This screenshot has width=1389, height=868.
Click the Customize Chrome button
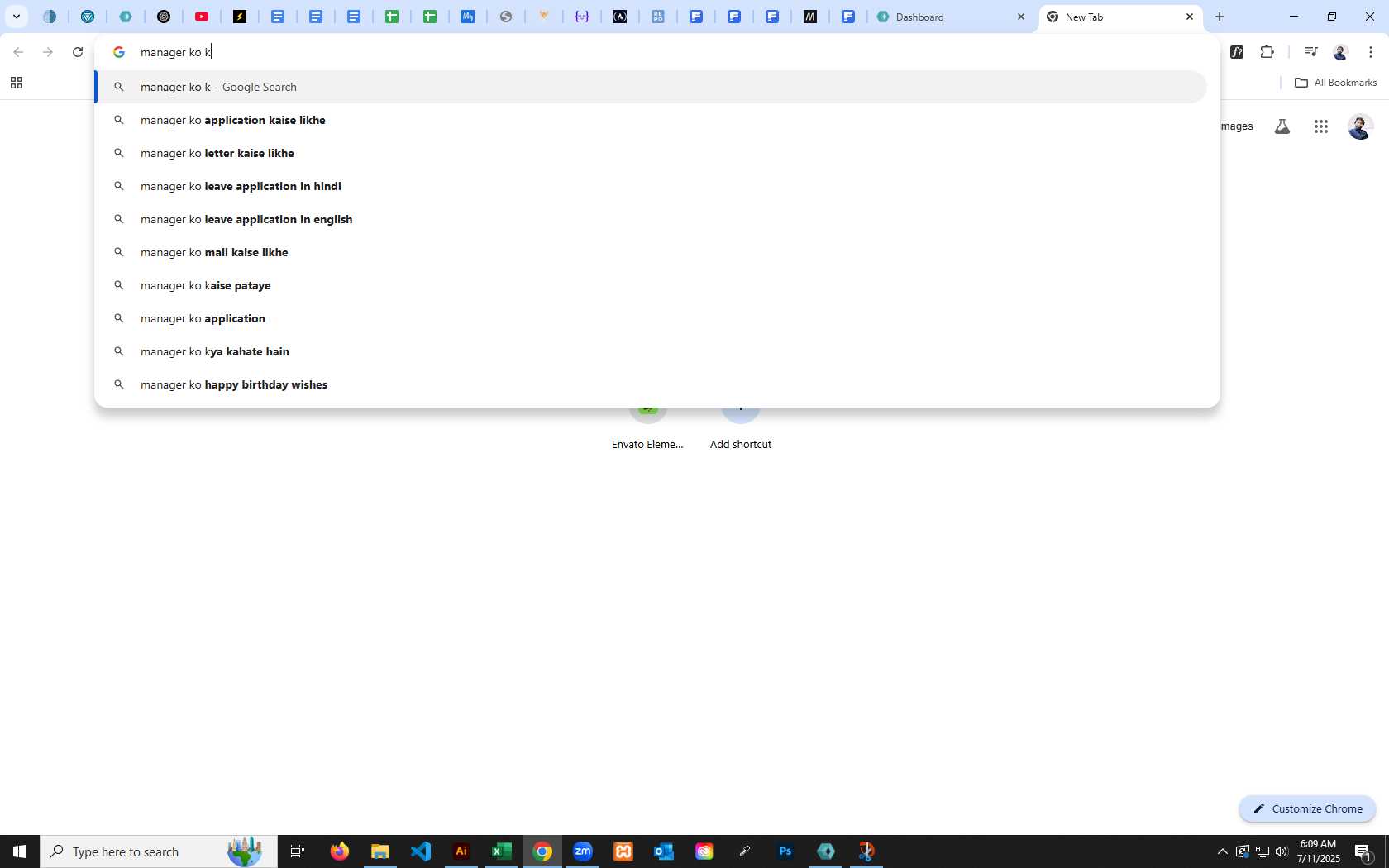1307,808
